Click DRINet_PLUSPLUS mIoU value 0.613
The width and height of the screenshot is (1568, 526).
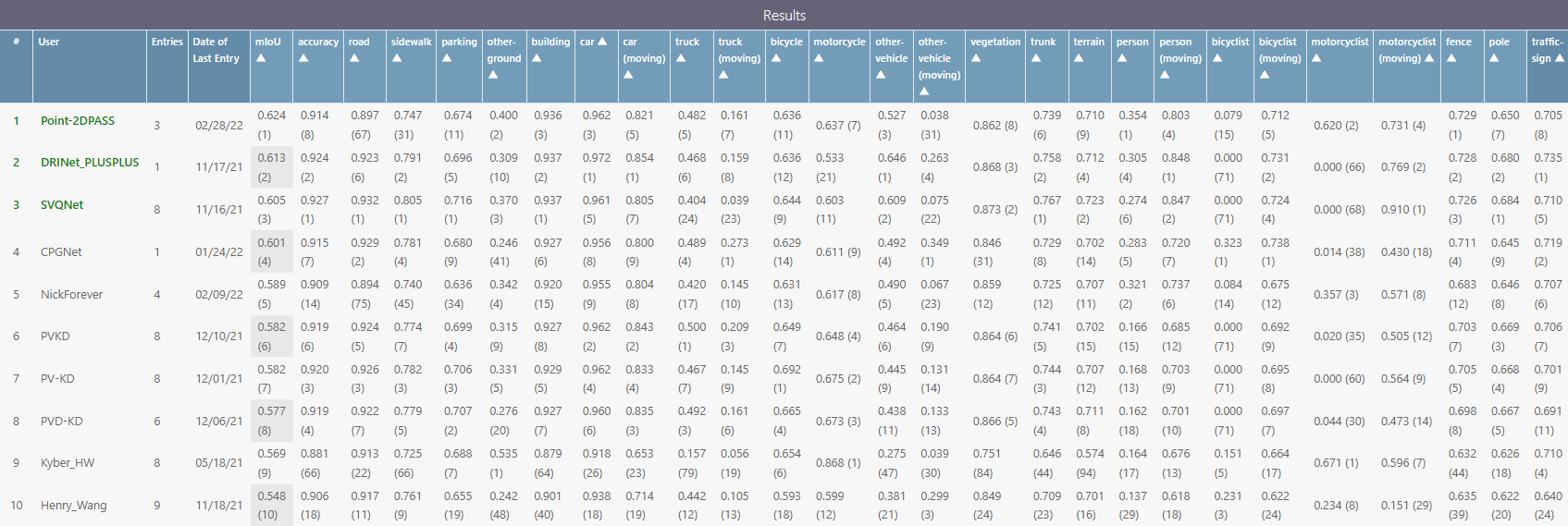pyautogui.click(x=271, y=158)
